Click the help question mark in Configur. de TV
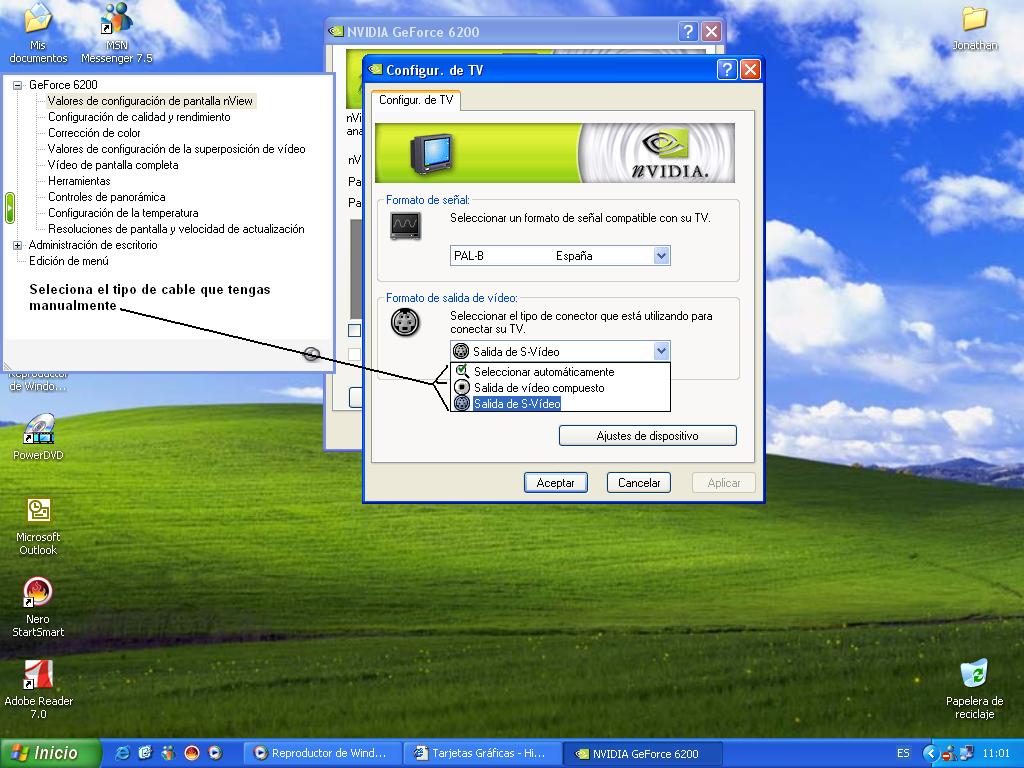 [727, 70]
